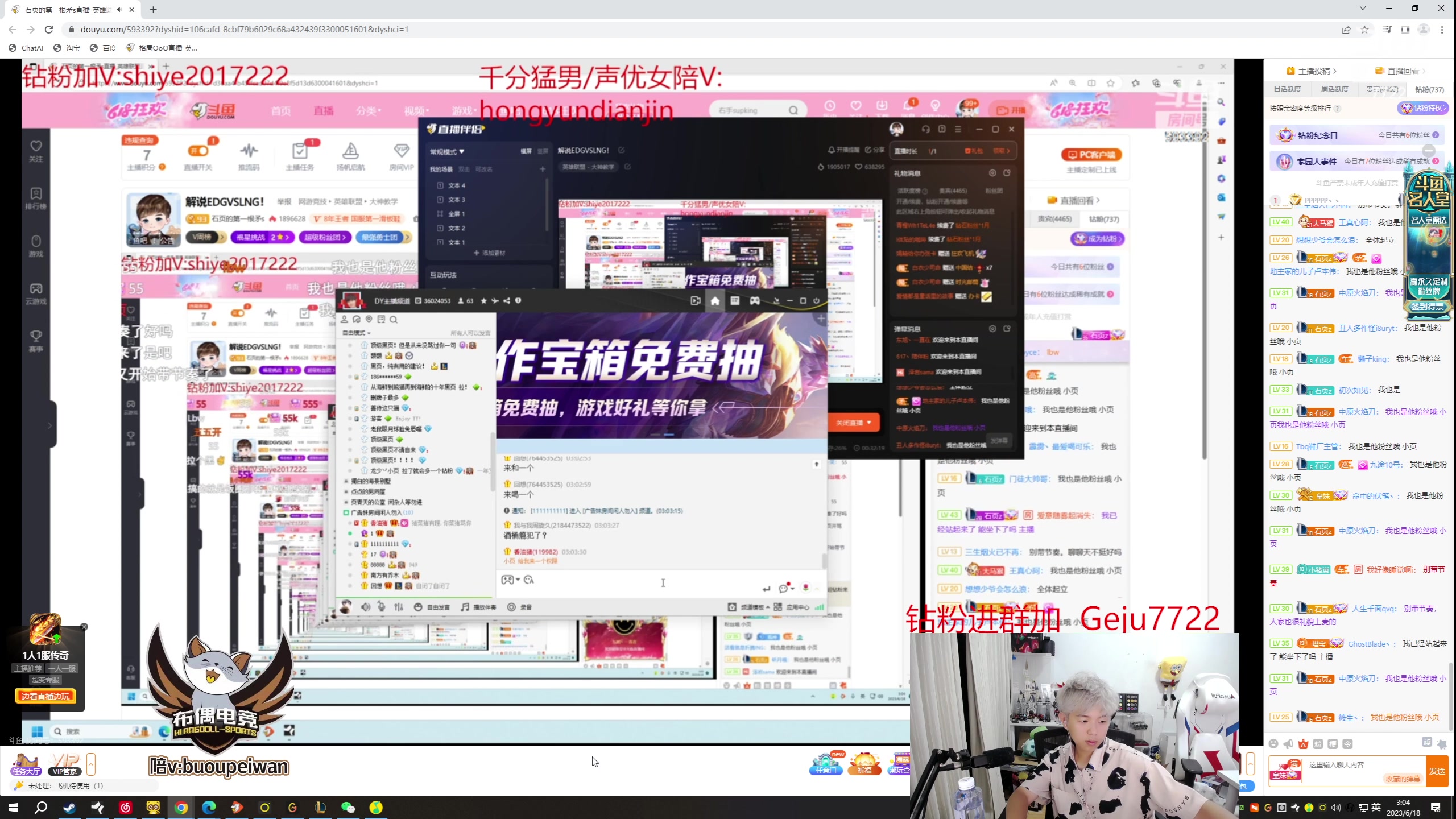The width and height of the screenshot is (1456, 819).
Task: Close the 1人1服传奇 game ad
Action: (84, 627)
